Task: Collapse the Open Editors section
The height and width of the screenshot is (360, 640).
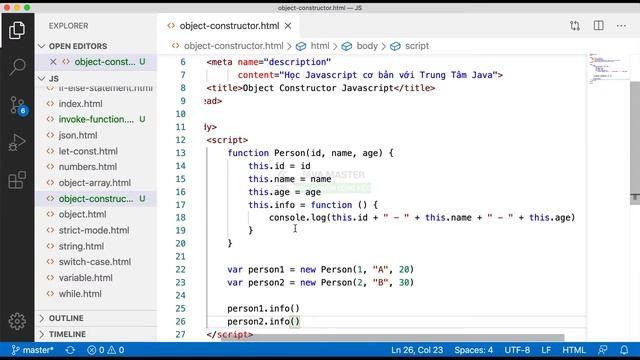Action: click(x=78, y=46)
